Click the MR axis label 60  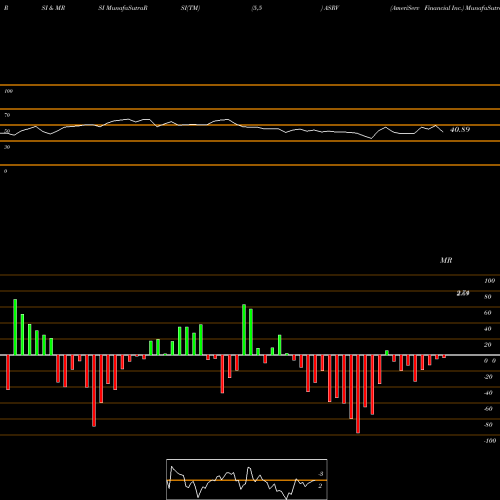click(488, 313)
